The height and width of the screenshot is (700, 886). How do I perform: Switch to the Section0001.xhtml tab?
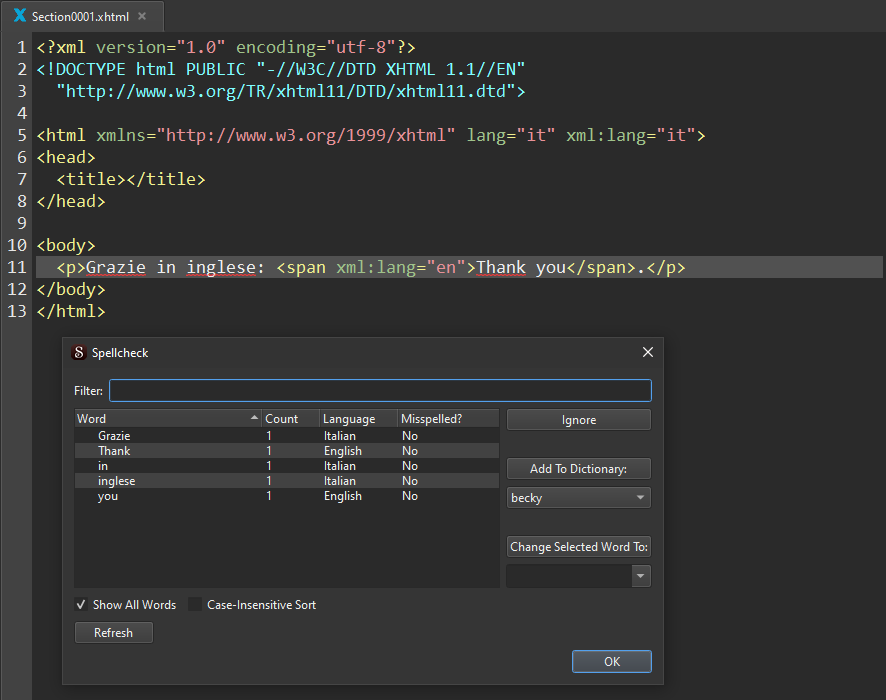point(80,17)
